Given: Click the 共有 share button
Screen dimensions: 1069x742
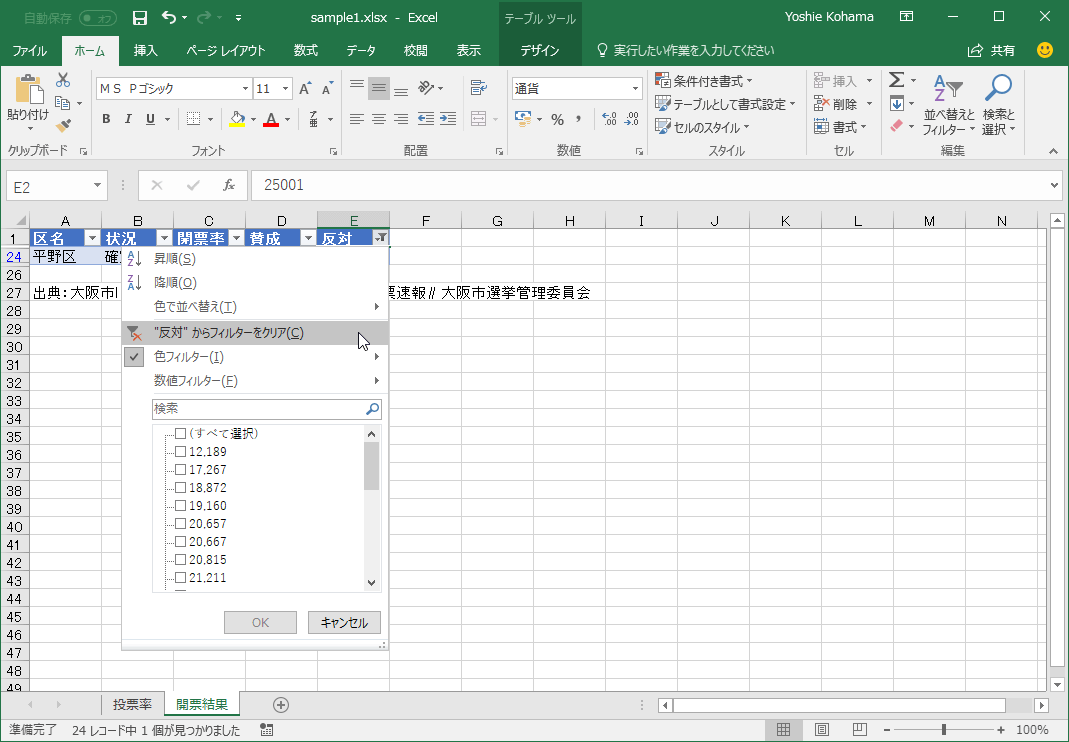Looking at the screenshot, I should (992, 50).
